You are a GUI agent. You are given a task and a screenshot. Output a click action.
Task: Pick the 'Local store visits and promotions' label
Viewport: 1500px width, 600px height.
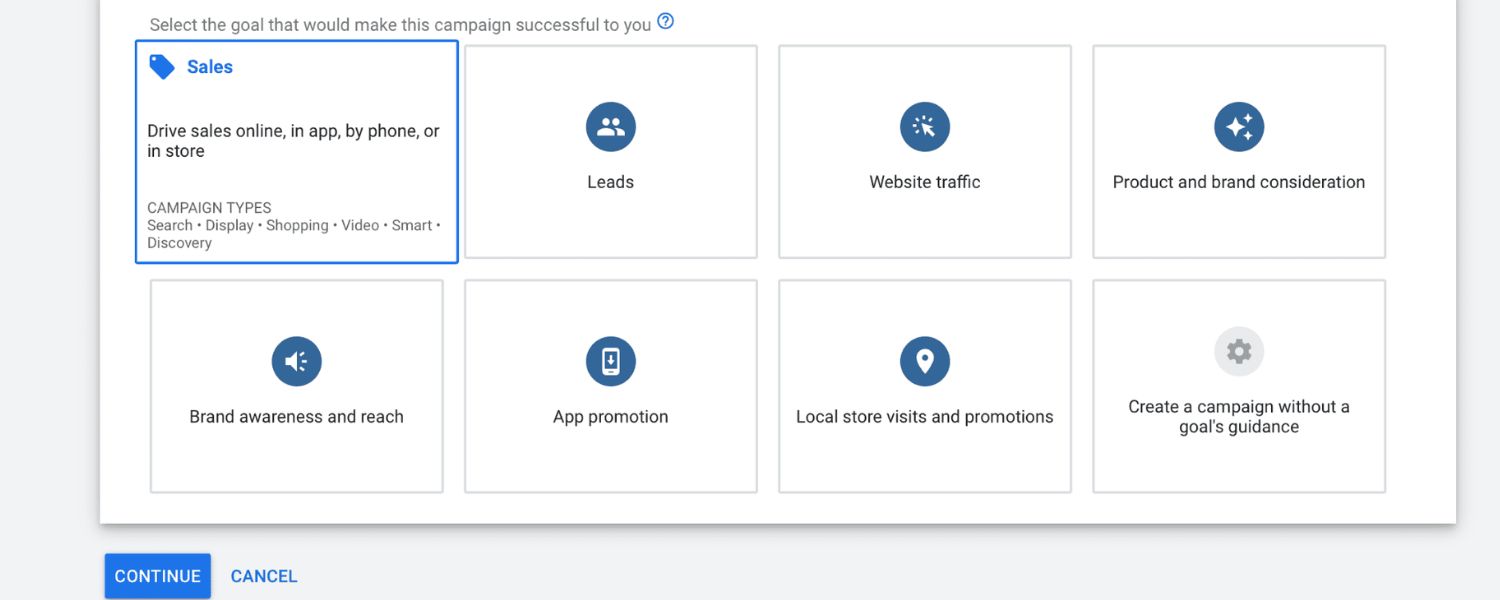pos(924,417)
